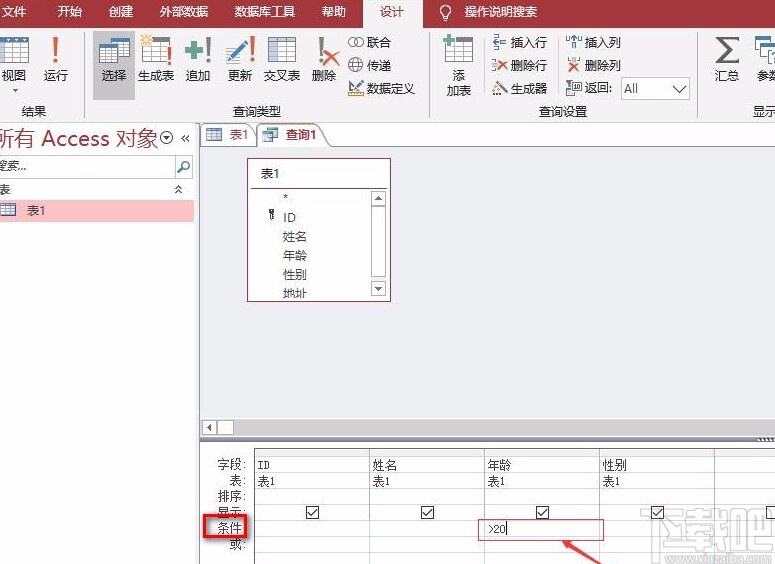Select 年龄 field in 表1 field list

click(x=295, y=256)
